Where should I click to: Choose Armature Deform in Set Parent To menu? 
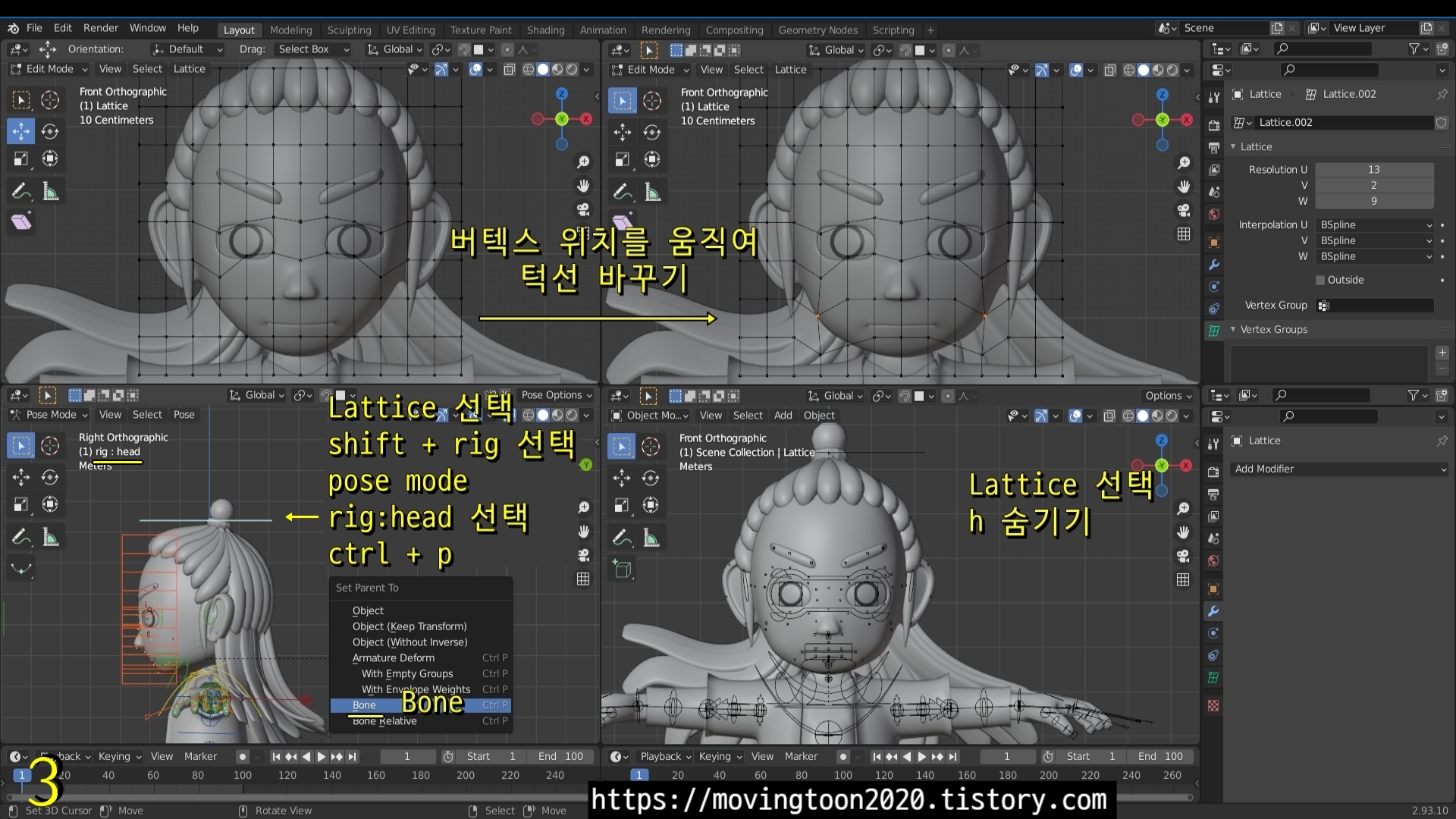pyautogui.click(x=421, y=657)
